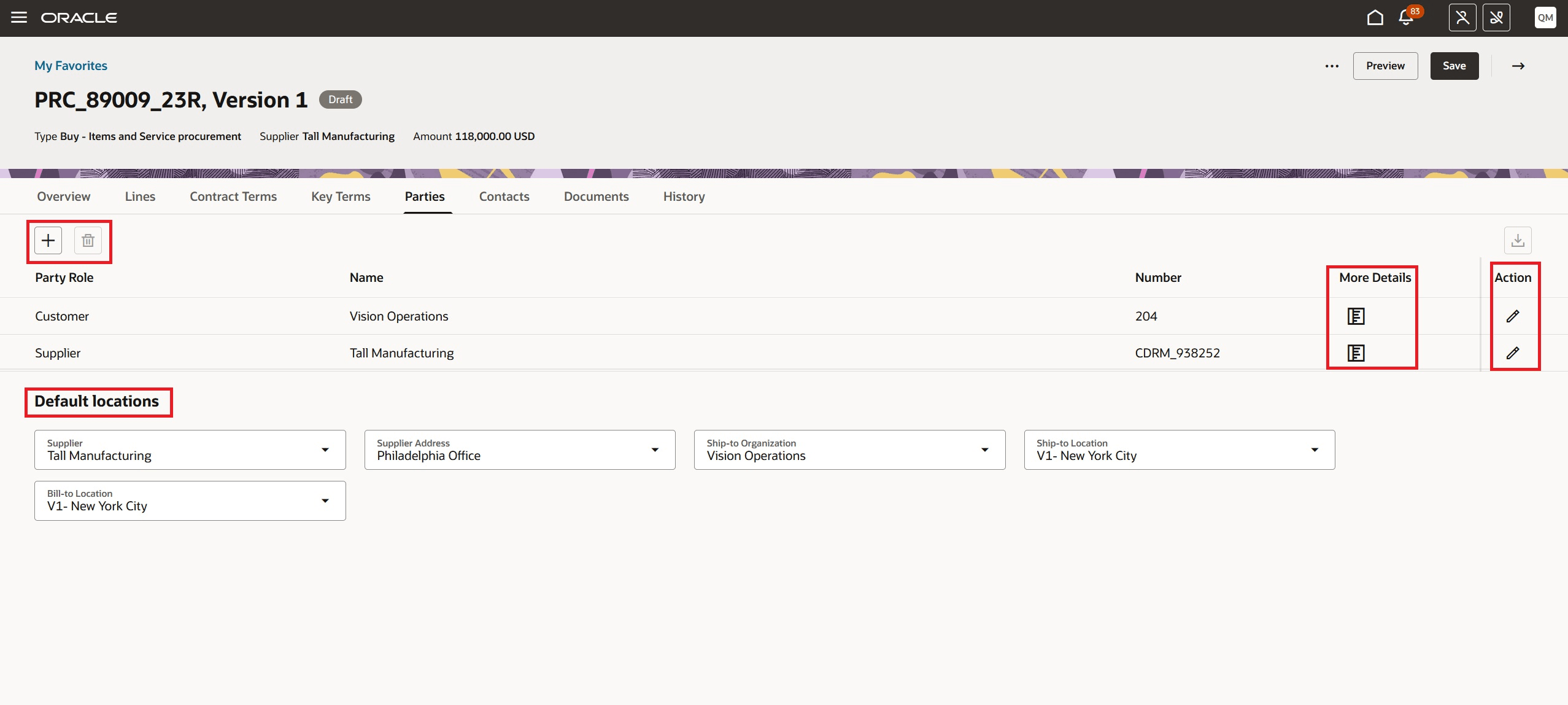The image size is (1568, 705).
Task: Click the Preview button
Action: tap(1385, 66)
